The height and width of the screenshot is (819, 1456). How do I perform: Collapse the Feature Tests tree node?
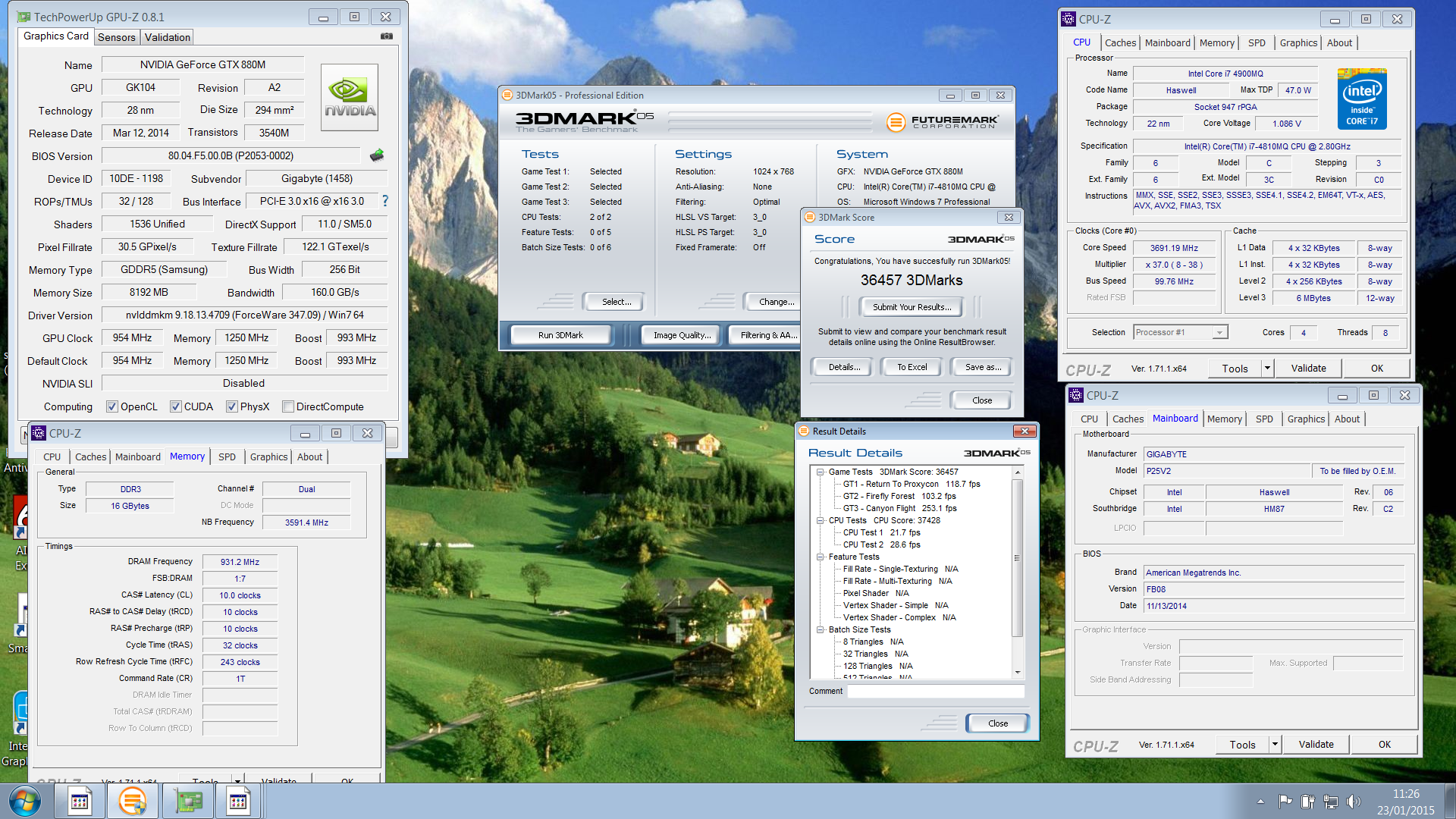[820, 557]
